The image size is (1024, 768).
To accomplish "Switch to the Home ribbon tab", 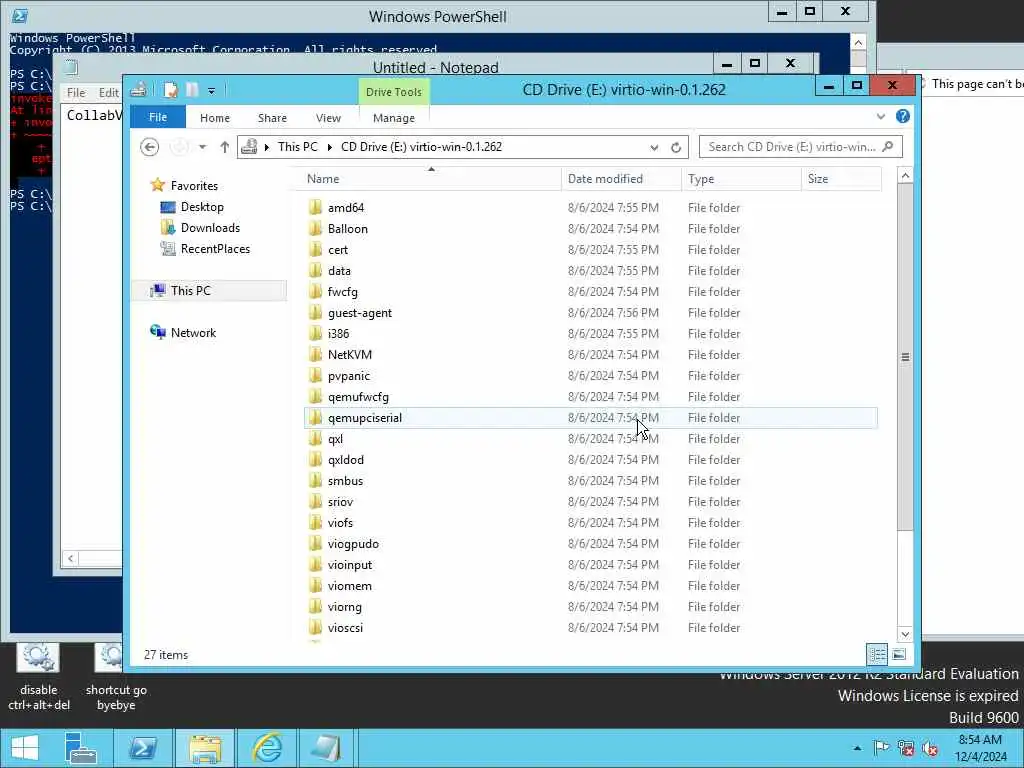I will 215,118.
